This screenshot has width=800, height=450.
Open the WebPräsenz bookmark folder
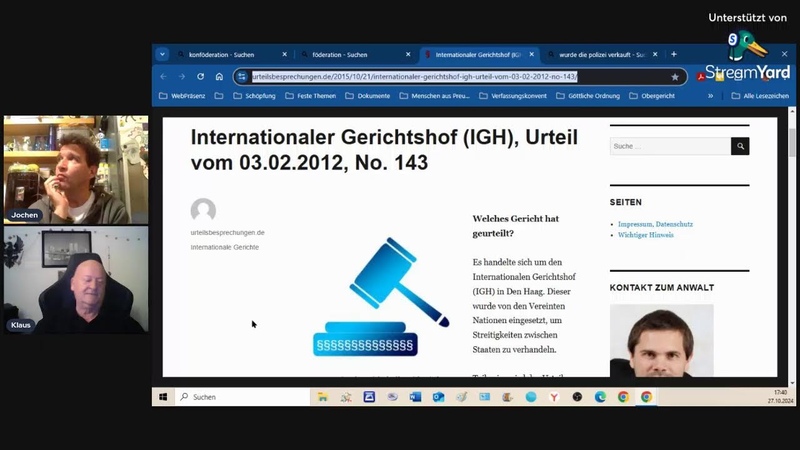click(182, 96)
